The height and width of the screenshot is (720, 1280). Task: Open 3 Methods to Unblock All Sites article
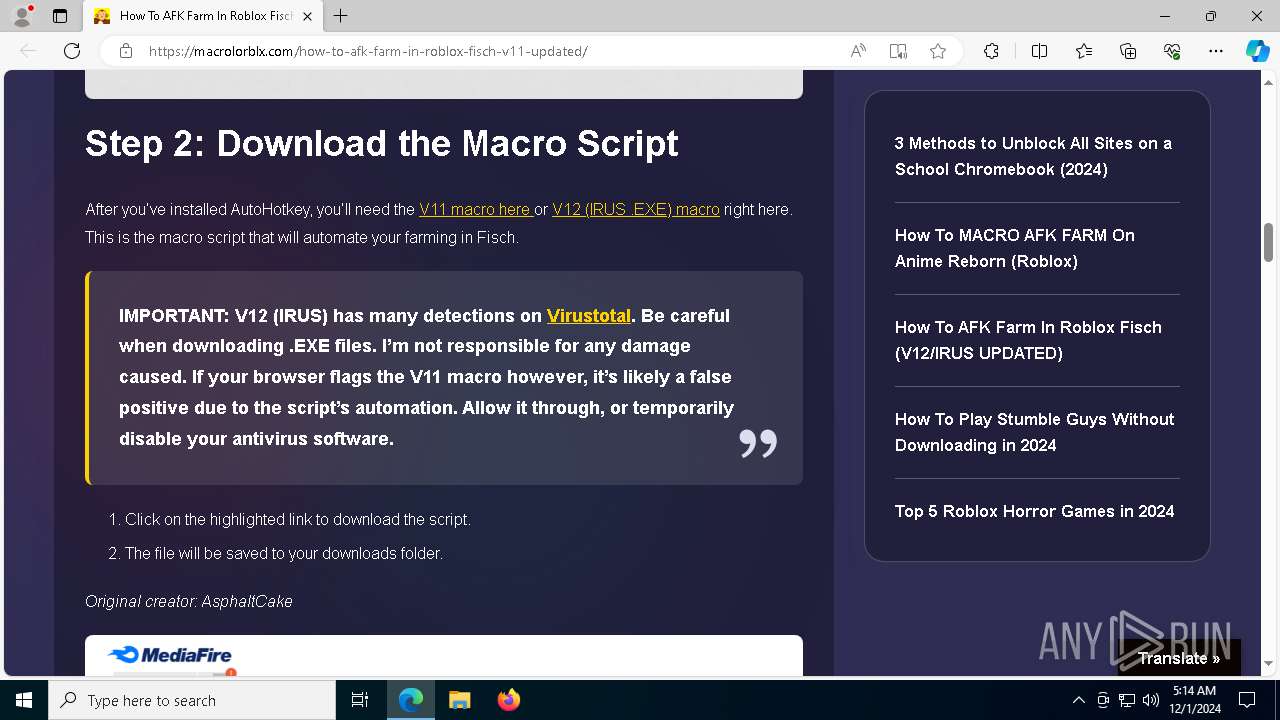point(1033,156)
